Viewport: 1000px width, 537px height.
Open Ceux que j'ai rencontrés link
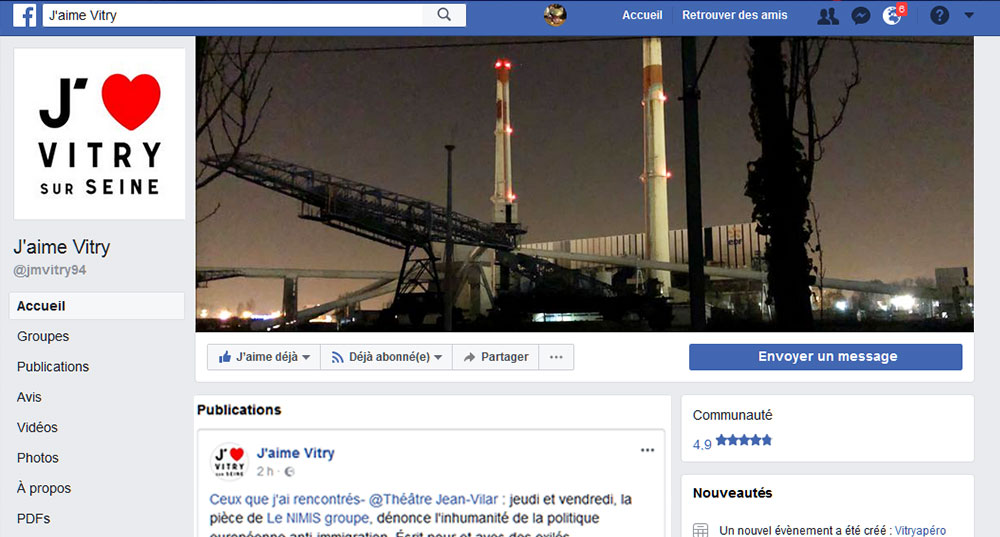[287, 499]
